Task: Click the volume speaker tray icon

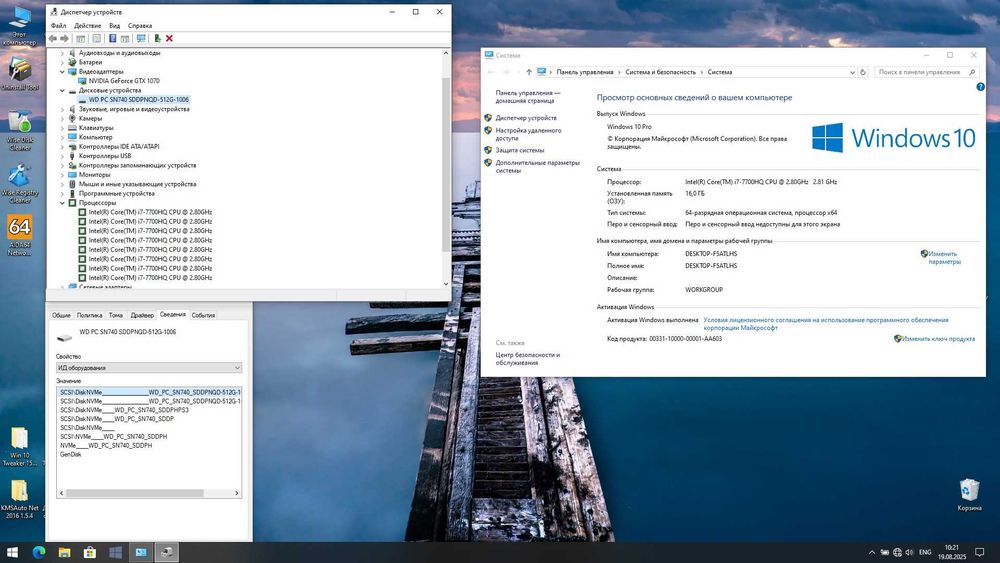Action: coord(909,552)
